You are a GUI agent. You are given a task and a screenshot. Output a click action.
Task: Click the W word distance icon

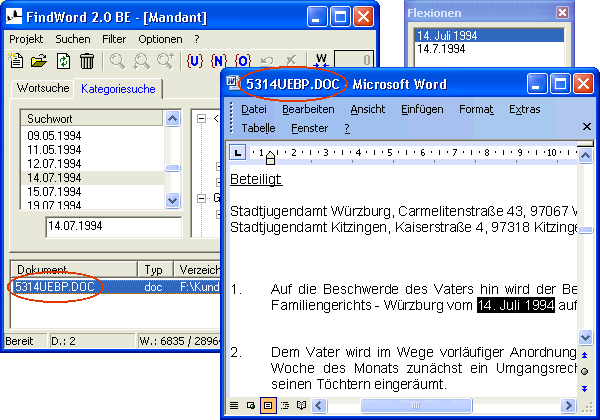pyautogui.click(x=321, y=60)
